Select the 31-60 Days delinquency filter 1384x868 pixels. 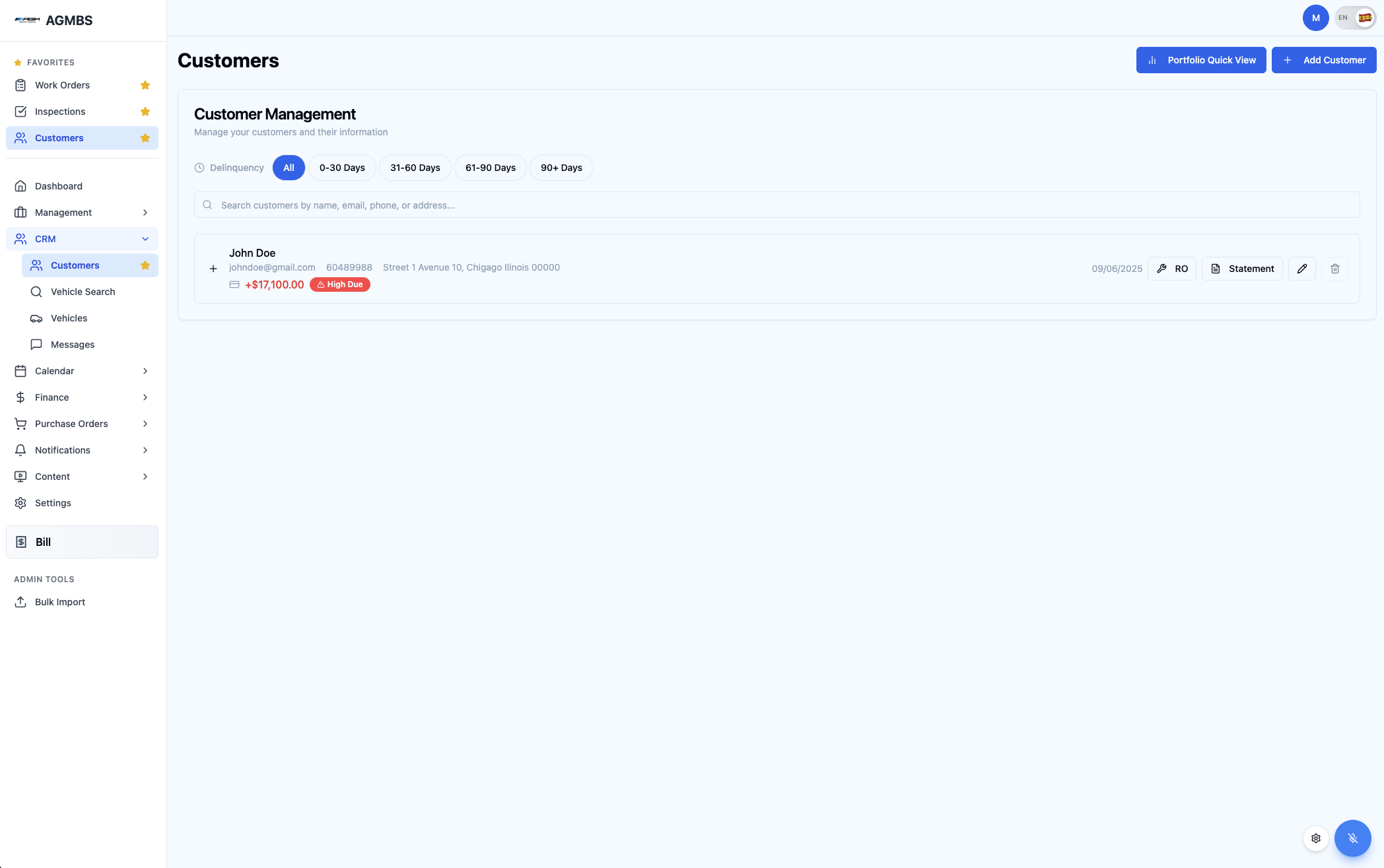click(415, 168)
